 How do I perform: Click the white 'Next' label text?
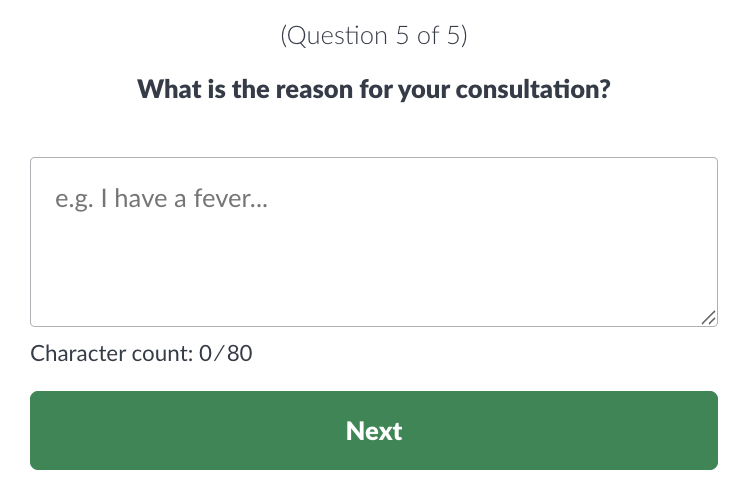374,431
